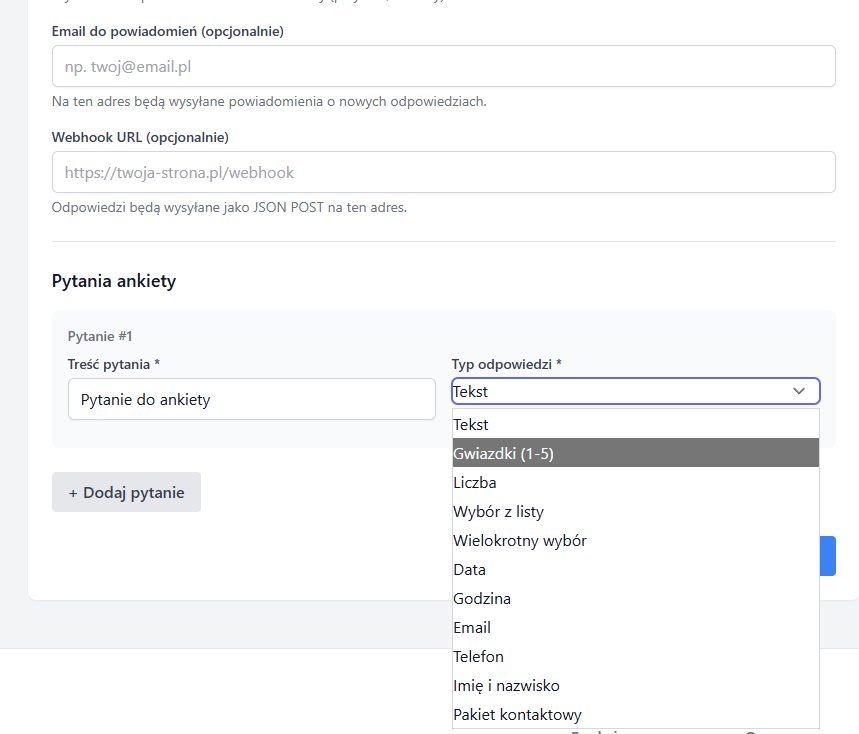The width and height of the screenshot is (859, 734).
Task: Choose Email answer type option
Action: pyautogui.click(x=635, y=628)
